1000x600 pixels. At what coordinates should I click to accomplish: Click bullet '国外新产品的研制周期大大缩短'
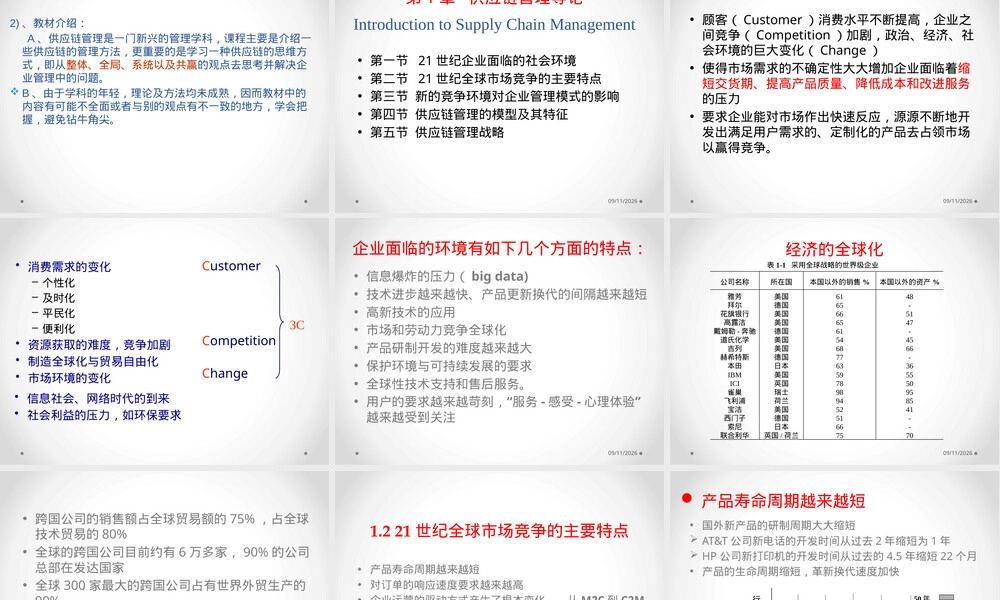click(x=778, y=525)
